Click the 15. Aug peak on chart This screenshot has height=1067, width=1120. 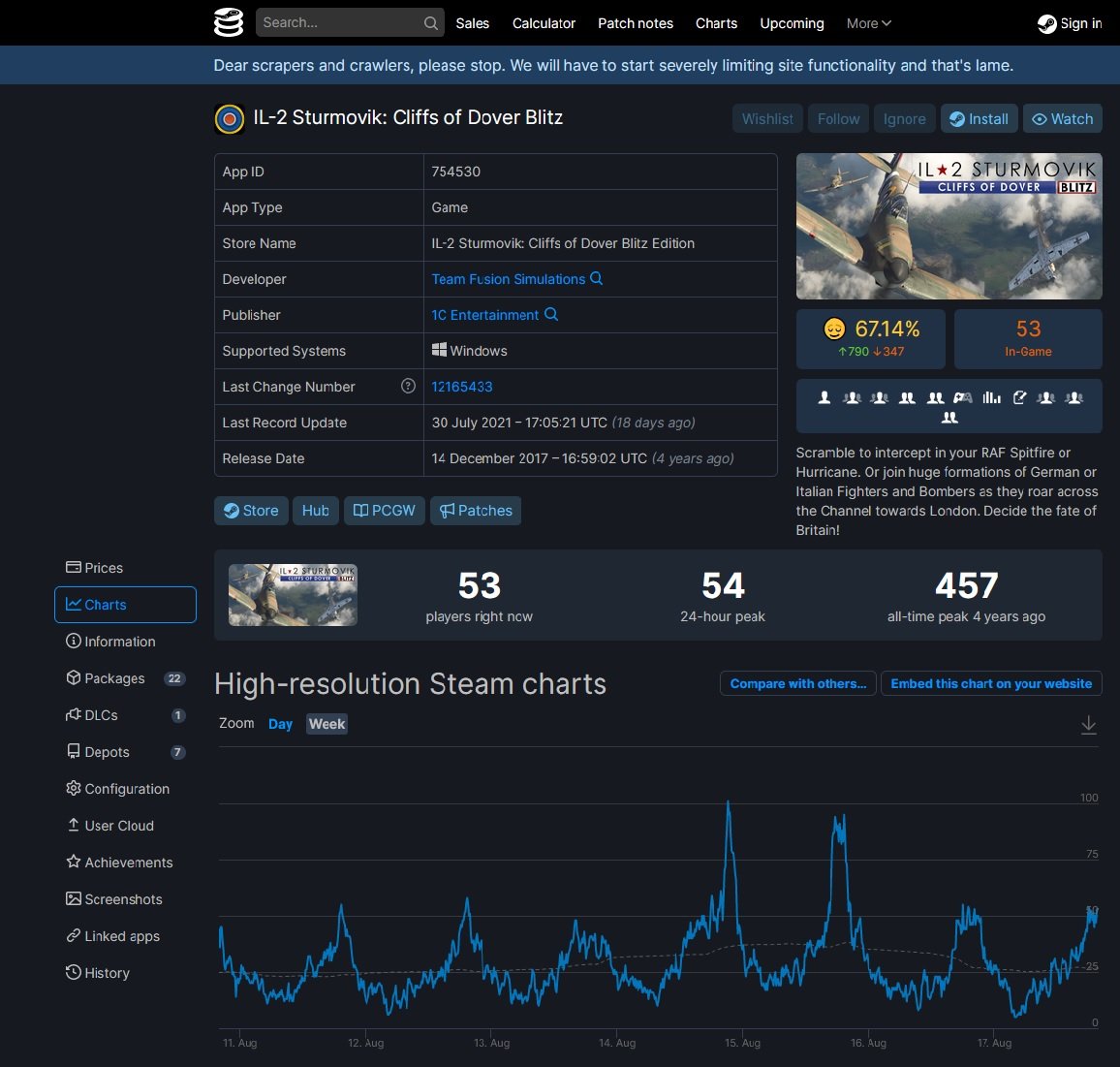(728, 804)
